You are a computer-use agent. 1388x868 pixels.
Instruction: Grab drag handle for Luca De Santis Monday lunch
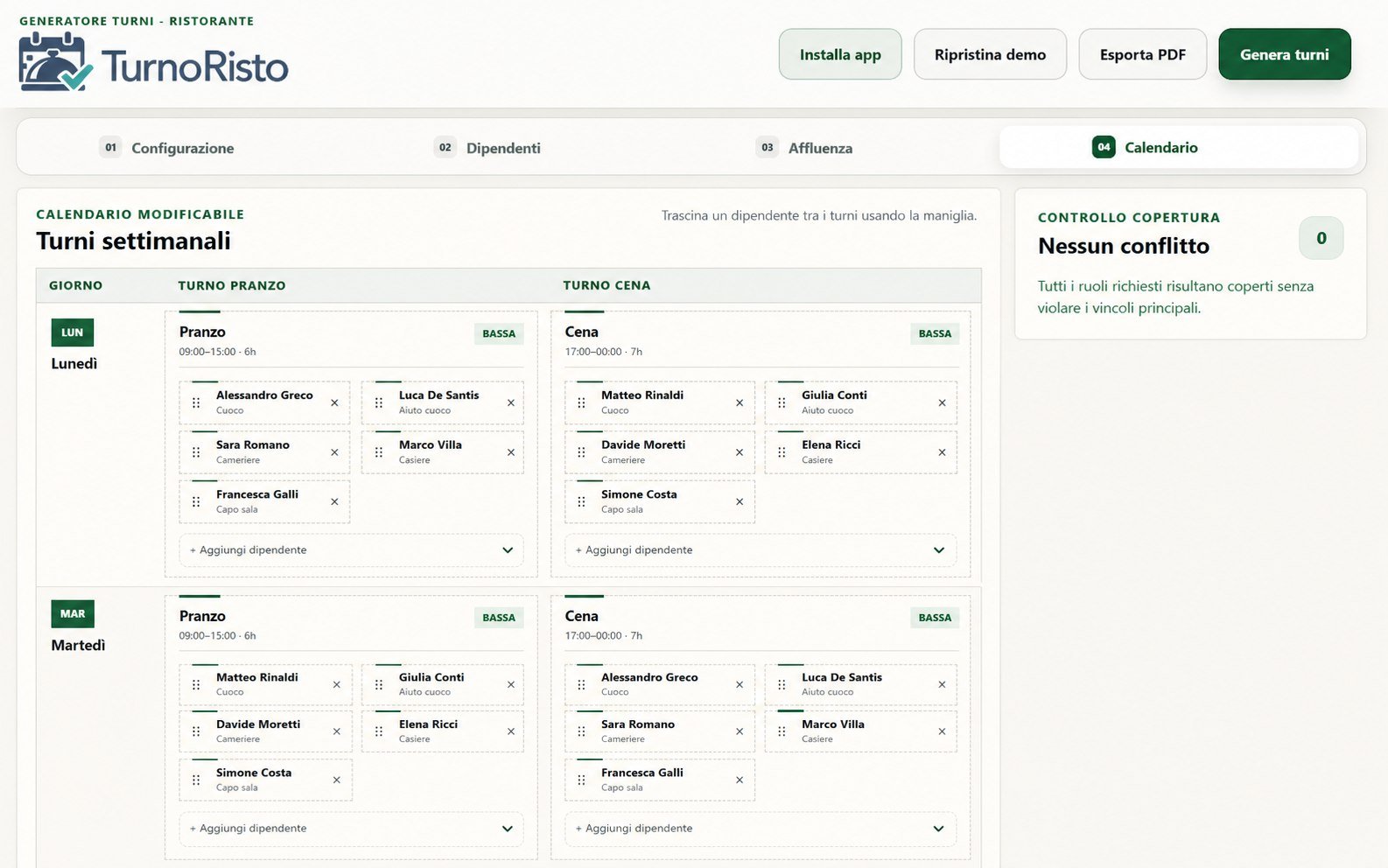pos(379,402)
